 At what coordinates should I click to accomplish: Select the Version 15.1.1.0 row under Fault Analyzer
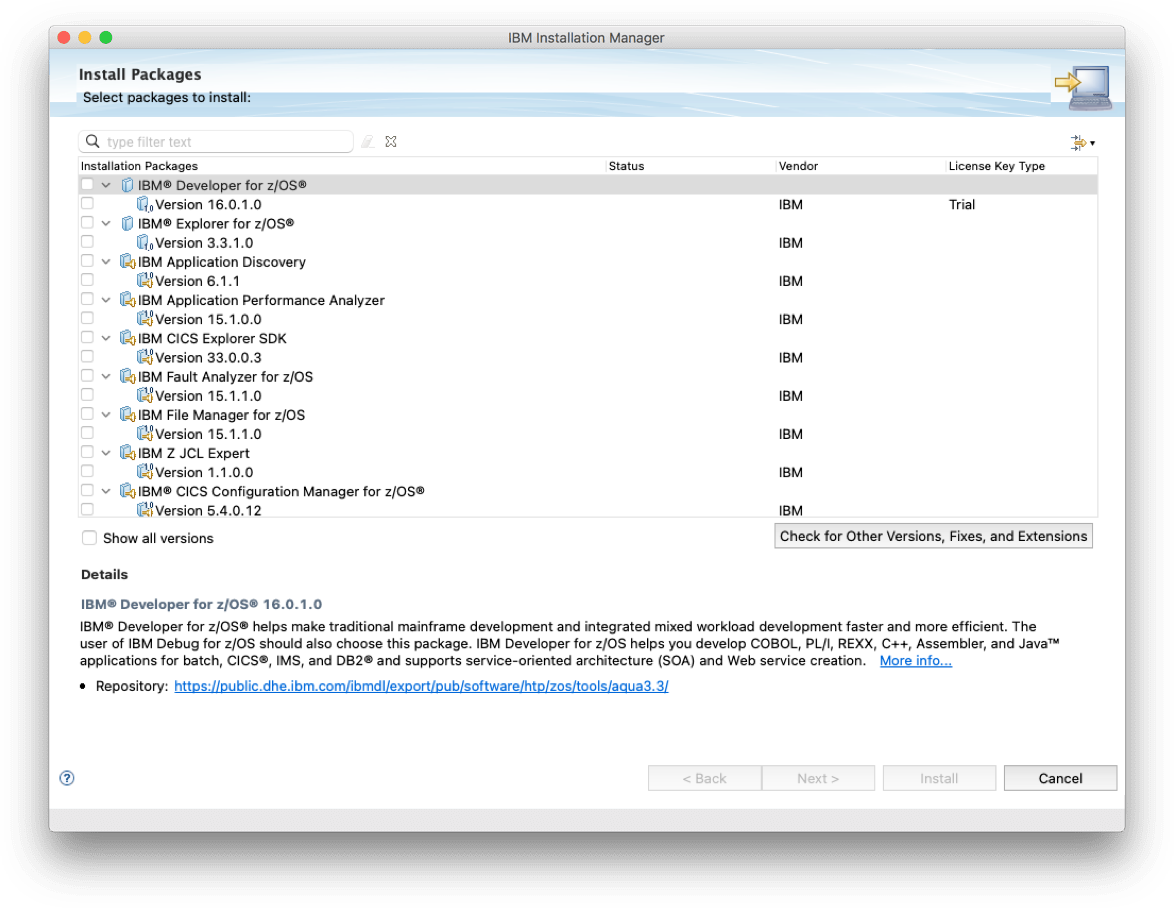[588, 395]
